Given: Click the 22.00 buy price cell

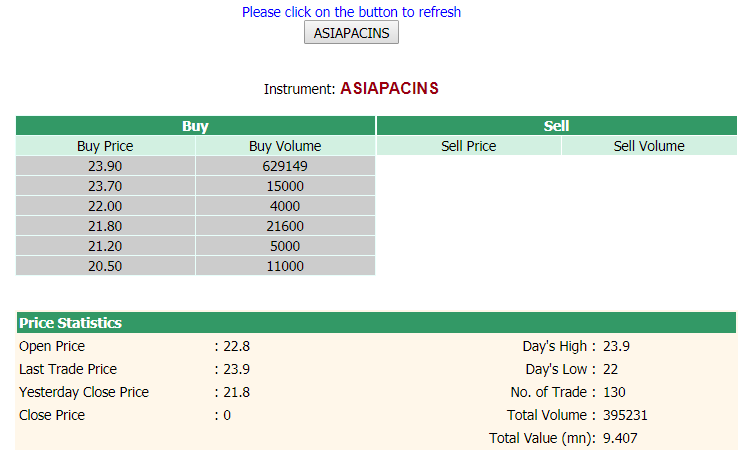Looking at the screenshot, I should tap(105, 206).
